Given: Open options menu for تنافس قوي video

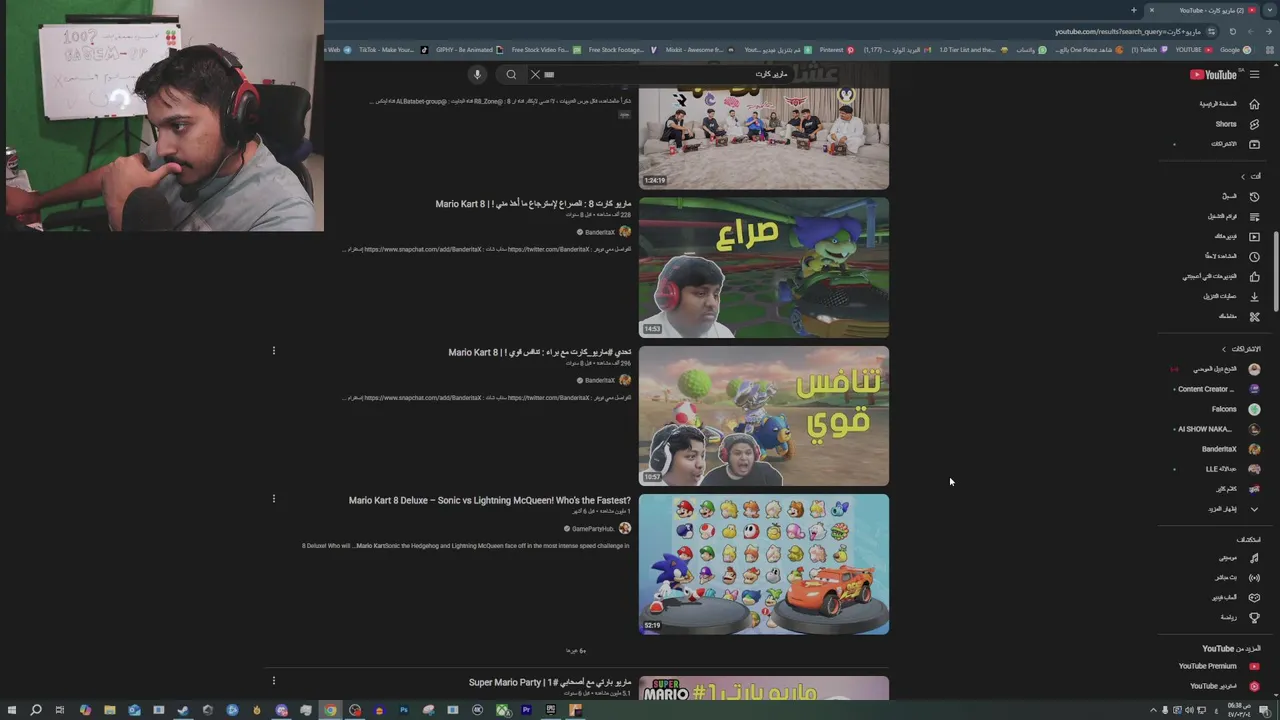Looking at the screenshot, I should pos(273,350).
